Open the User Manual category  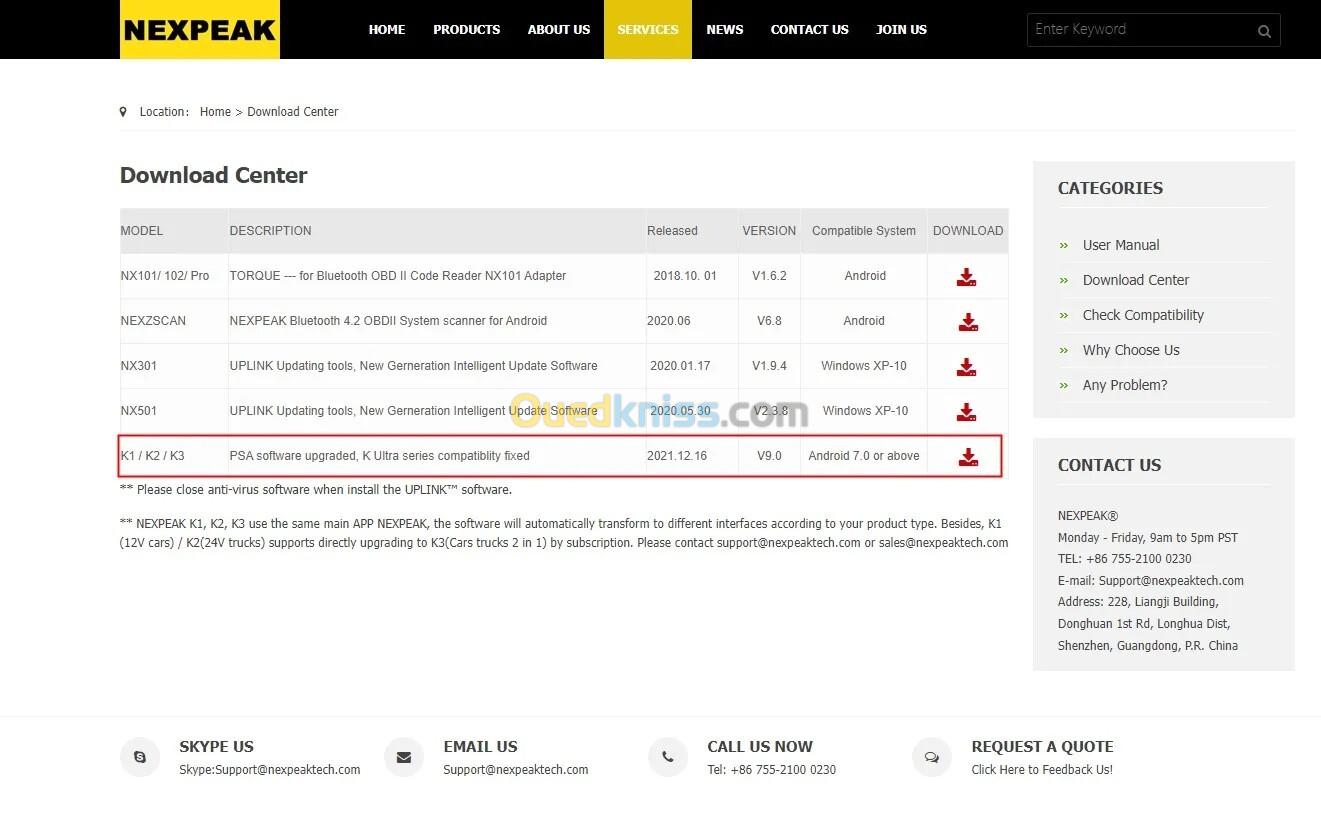click(1120, 245)
